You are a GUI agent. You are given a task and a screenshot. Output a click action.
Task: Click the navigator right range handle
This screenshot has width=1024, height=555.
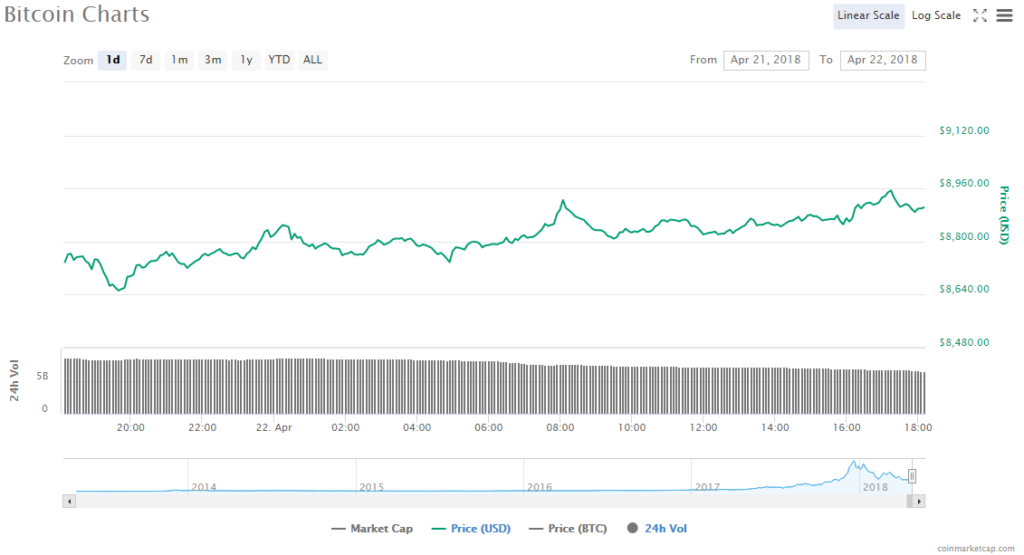tap(912, 476)
